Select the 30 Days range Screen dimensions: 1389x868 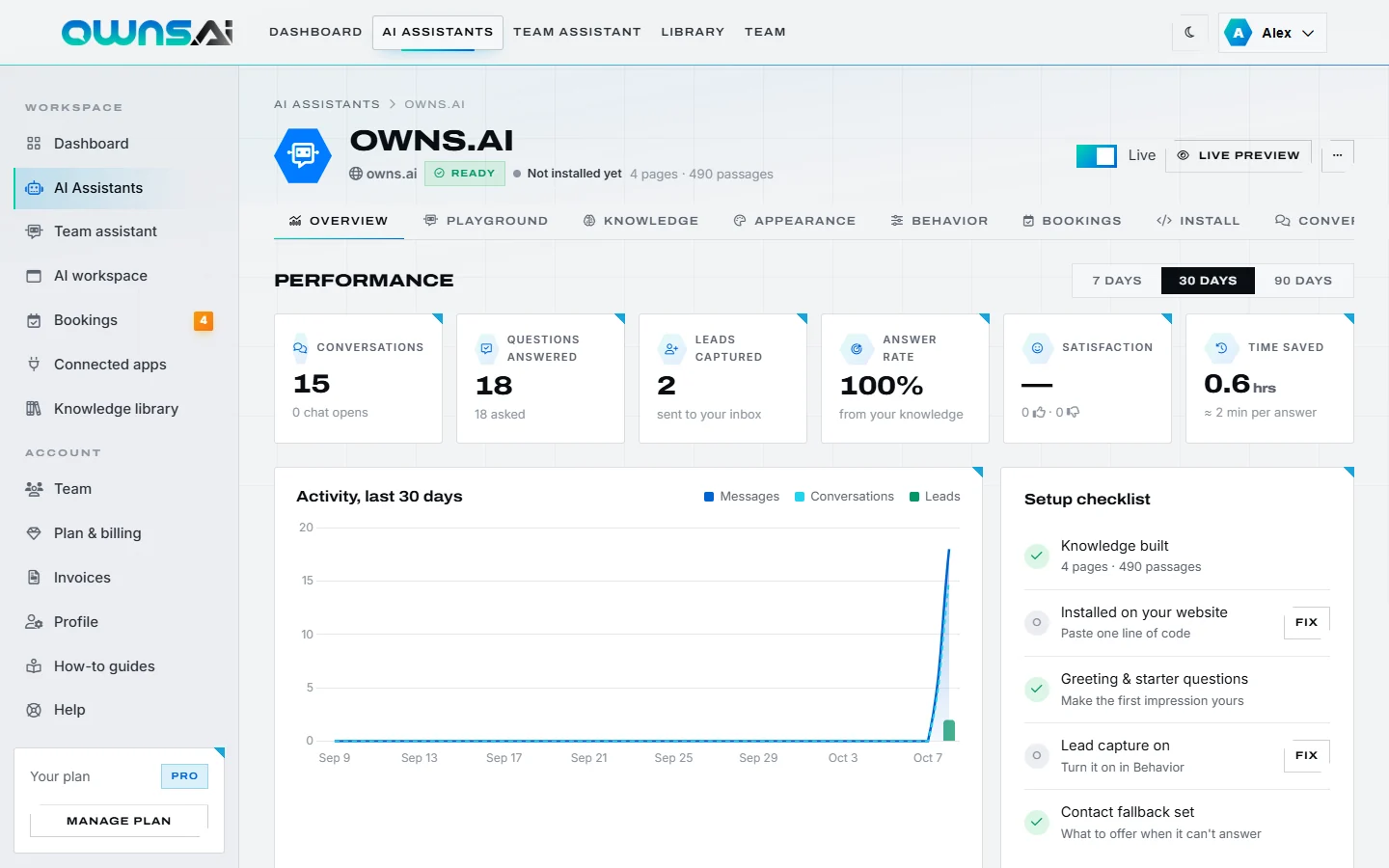point(1208,281)
